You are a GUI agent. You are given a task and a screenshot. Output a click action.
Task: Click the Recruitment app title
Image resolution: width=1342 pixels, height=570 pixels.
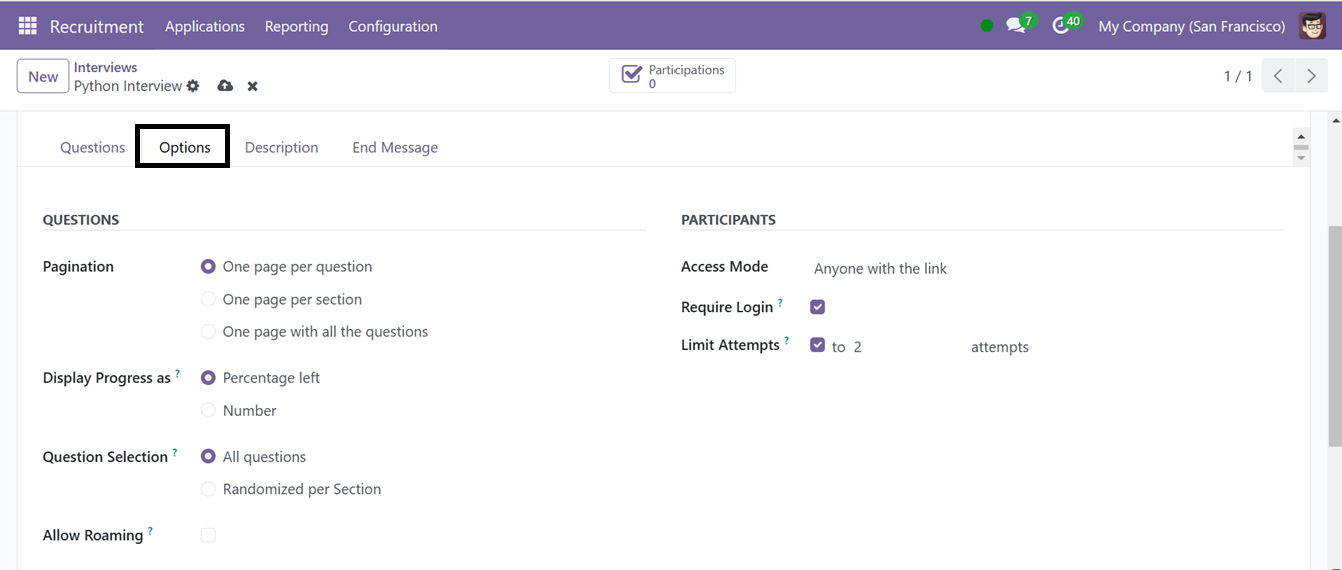click(x=97, y=26)
